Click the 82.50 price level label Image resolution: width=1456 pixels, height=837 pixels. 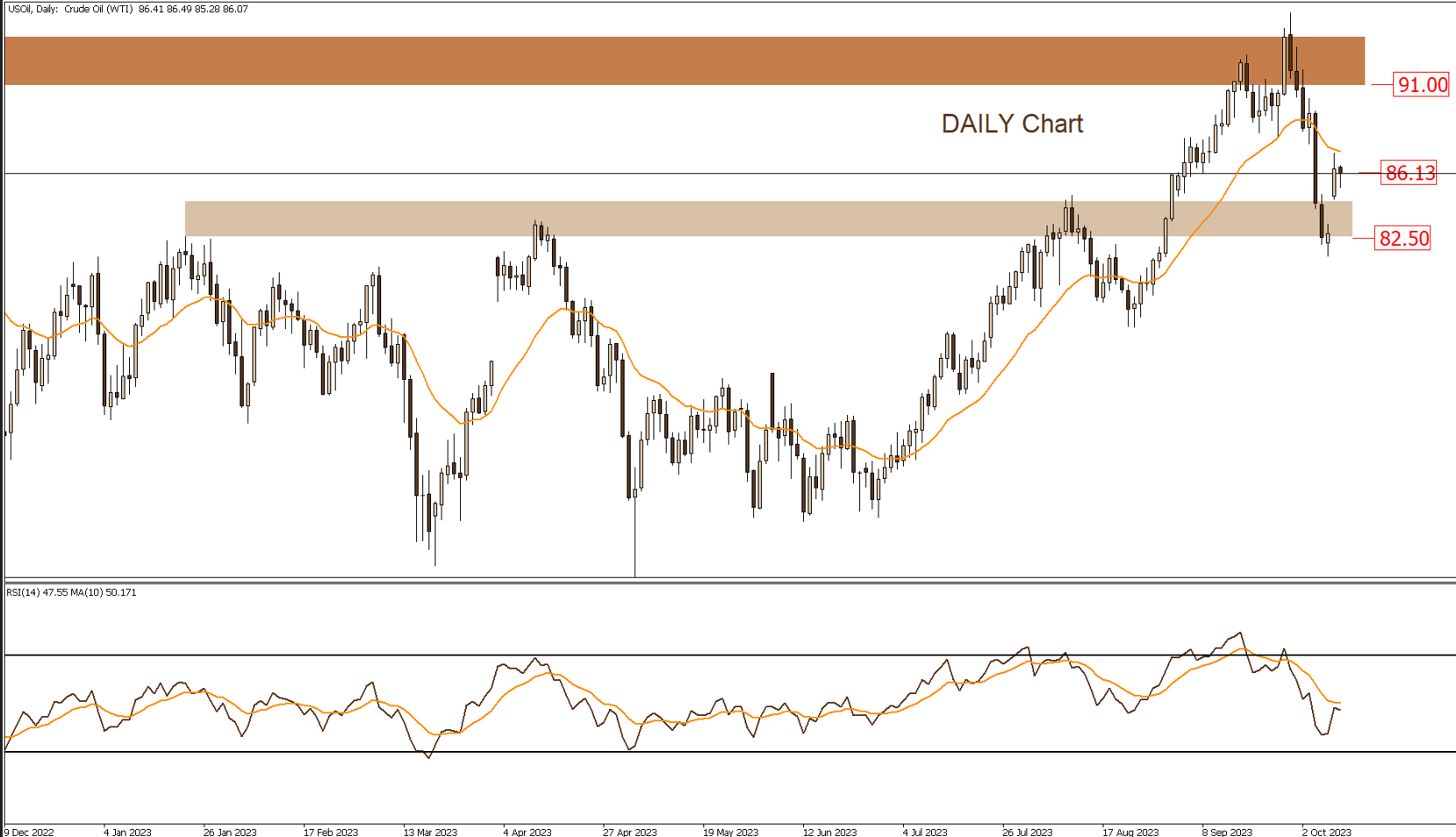coord(1402,239)
